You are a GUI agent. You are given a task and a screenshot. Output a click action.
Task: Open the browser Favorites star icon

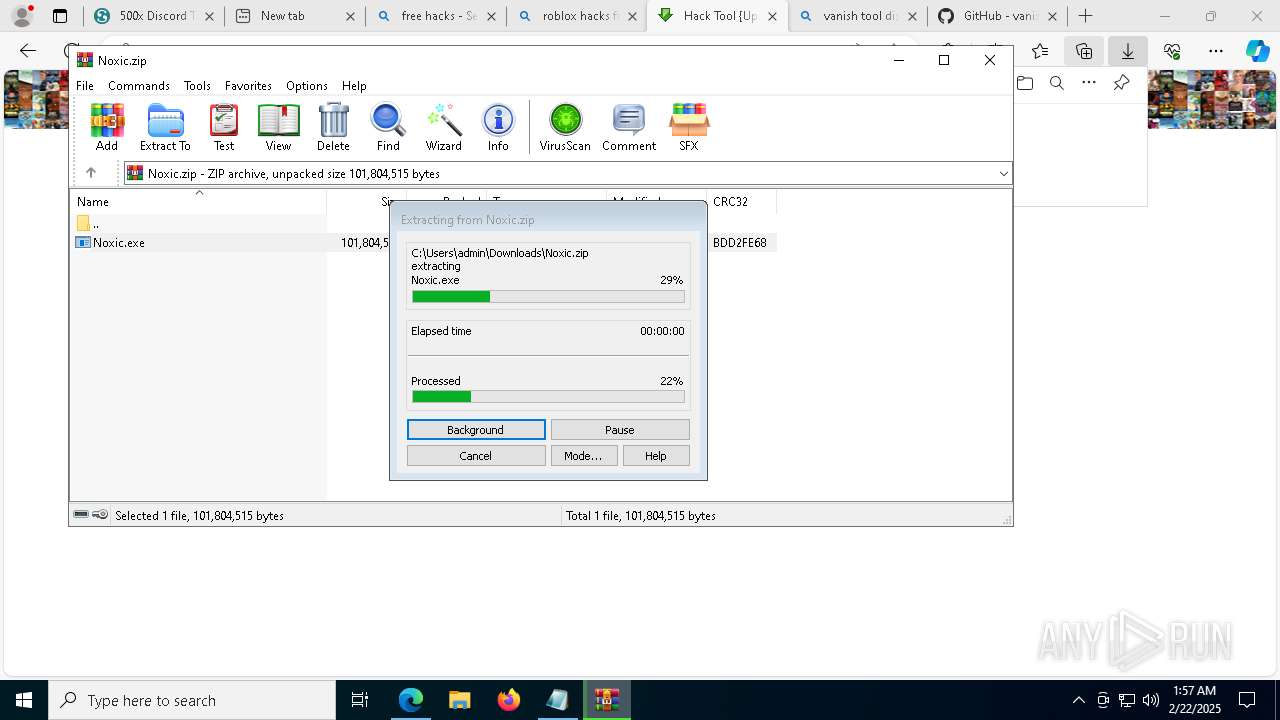pyautogui.click(x=1040, y=51)
